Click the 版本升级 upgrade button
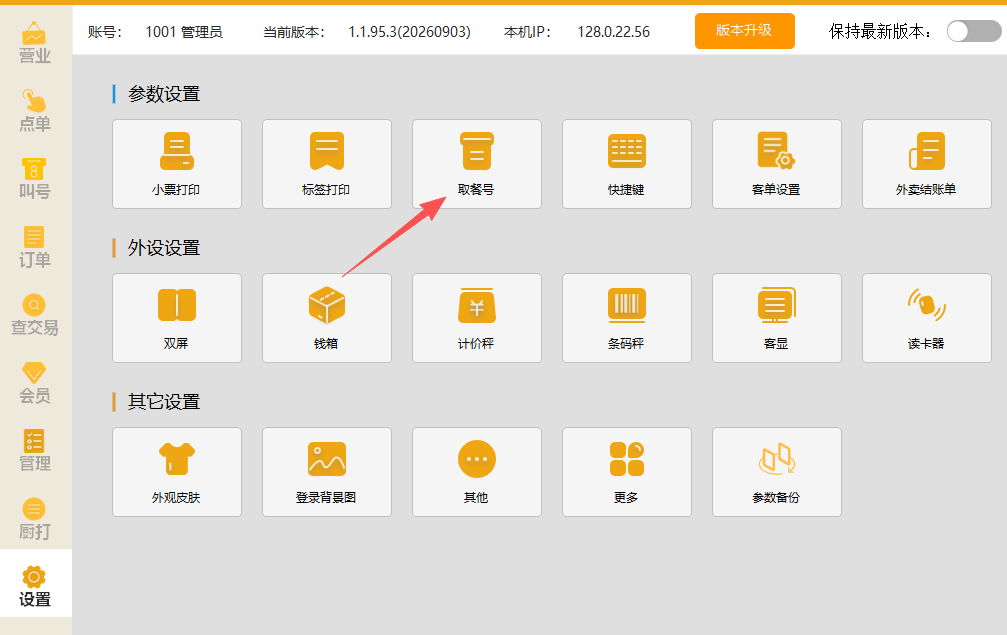1007x635 pixels. click(744, 31)
